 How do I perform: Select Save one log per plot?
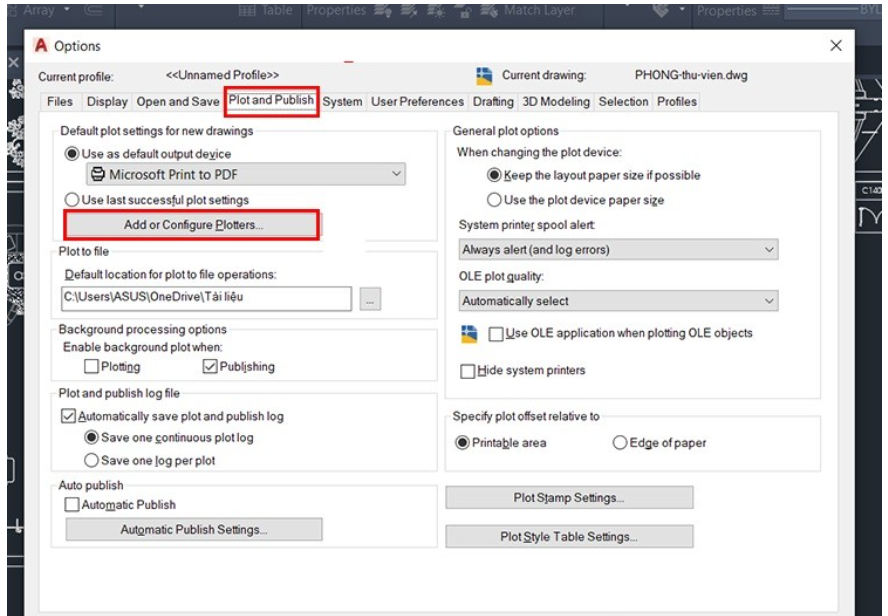[x=92, y=461]
